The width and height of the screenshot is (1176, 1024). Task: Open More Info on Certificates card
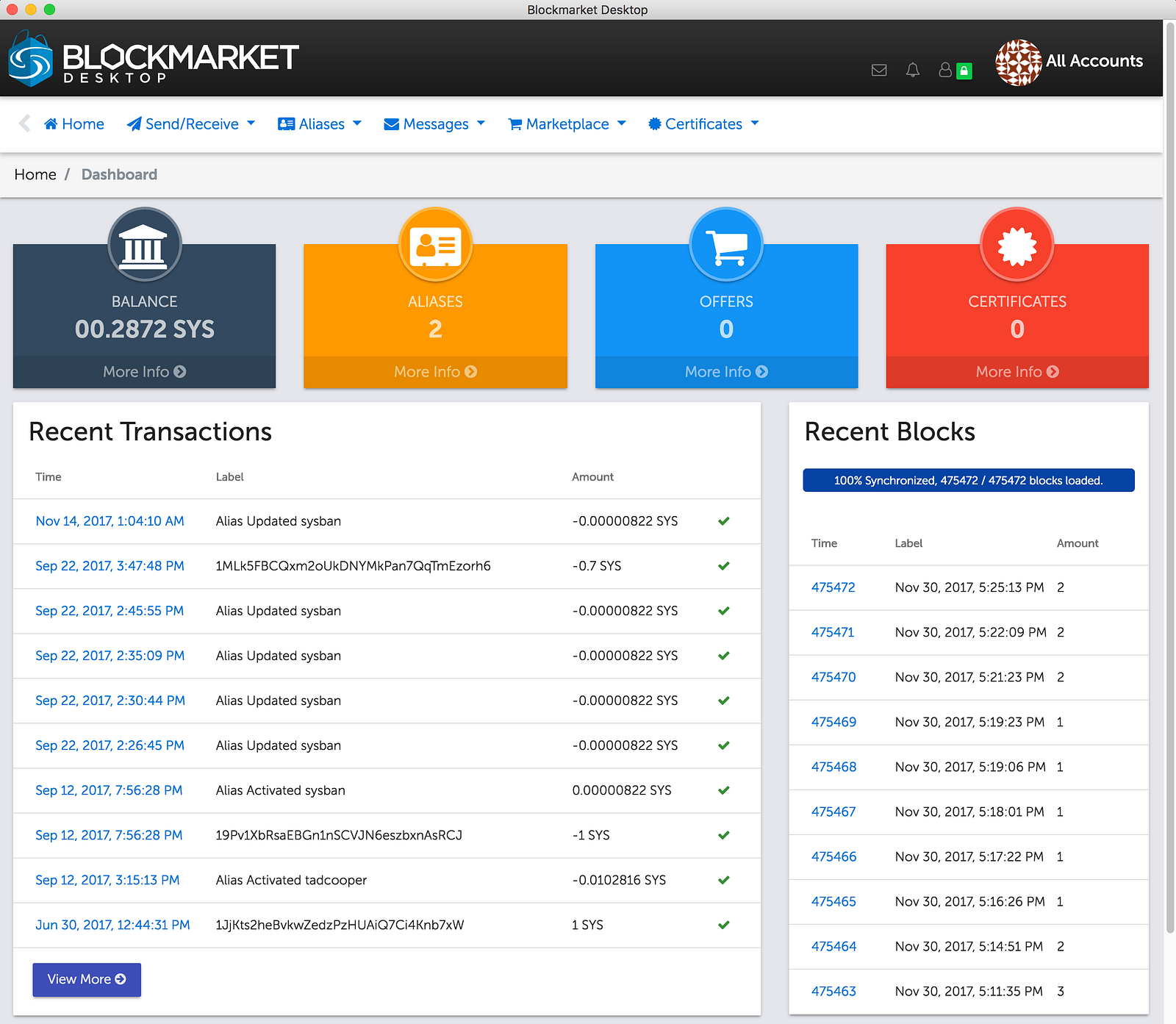tap(1017, 372)
